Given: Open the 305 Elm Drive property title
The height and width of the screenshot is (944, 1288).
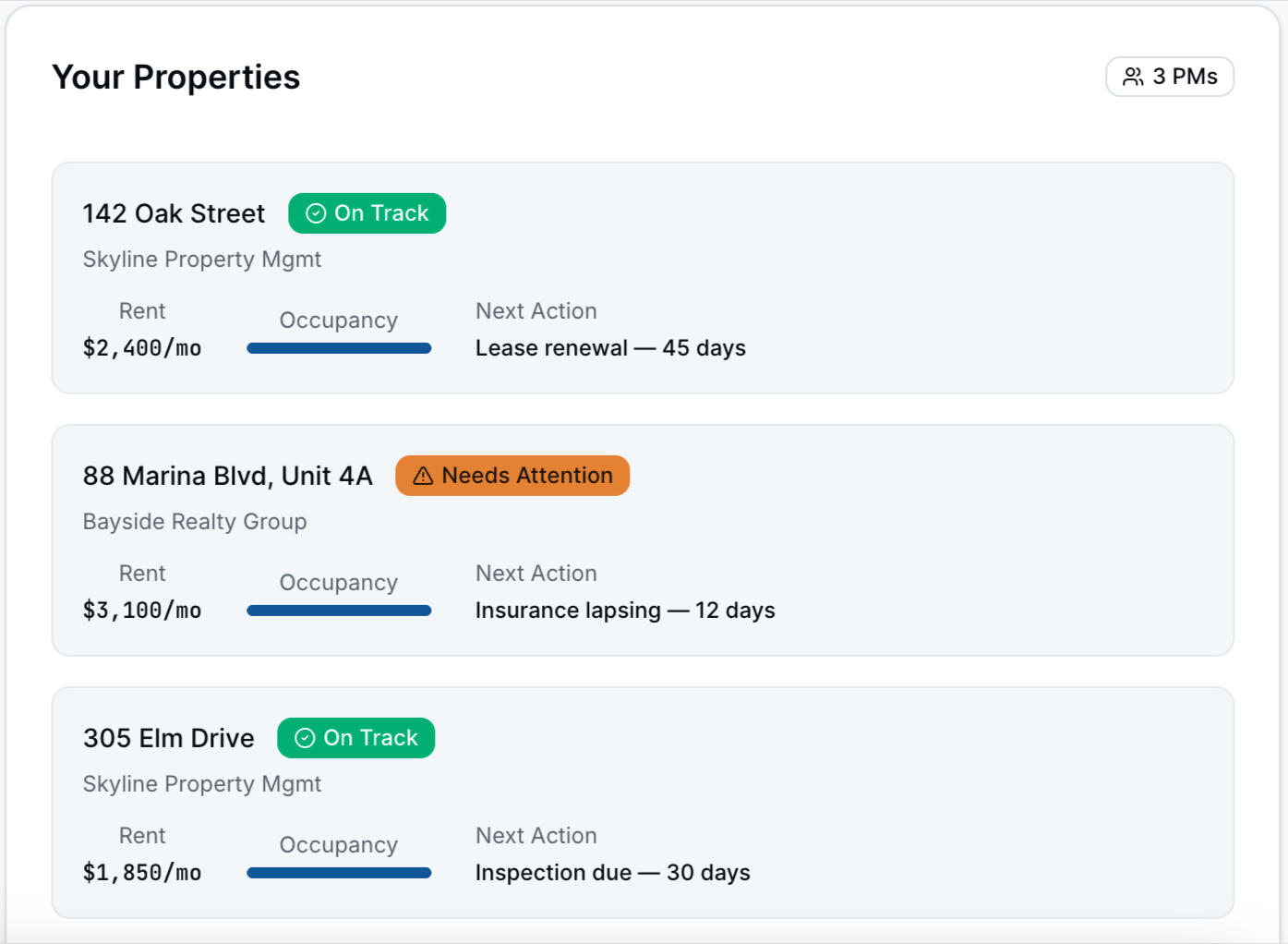Looking at the screenshot, I should 168,738.
